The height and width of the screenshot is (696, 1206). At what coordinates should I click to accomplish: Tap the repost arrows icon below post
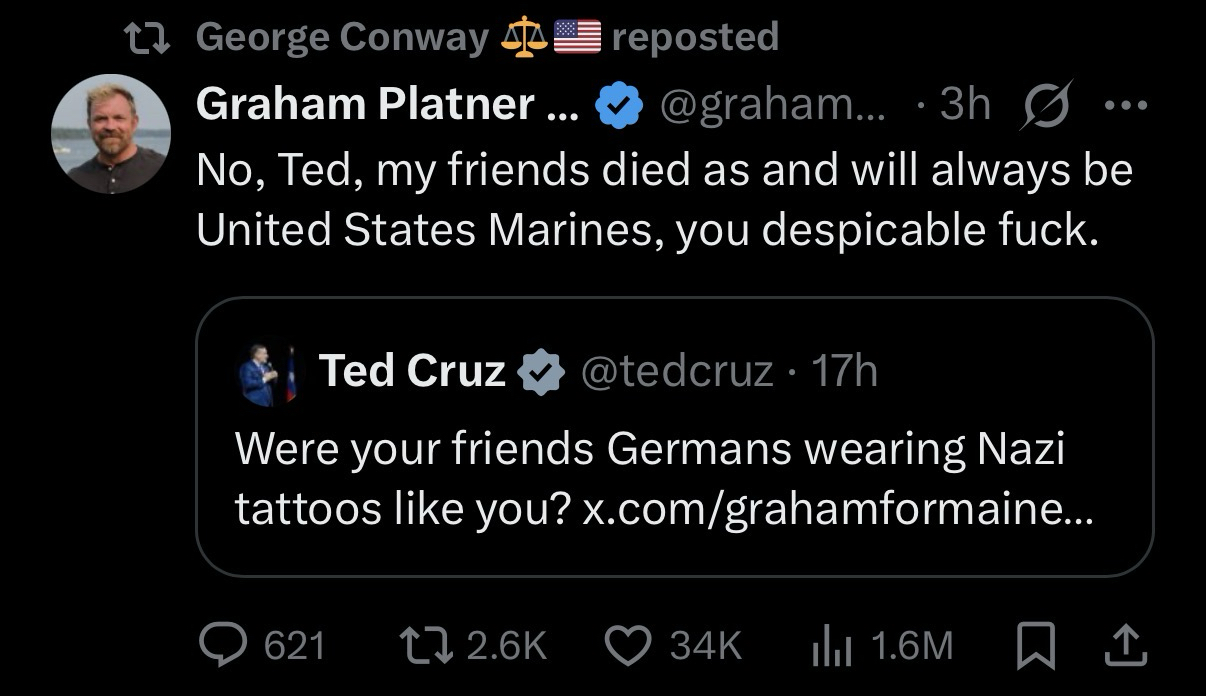click(x=426, y=645)
